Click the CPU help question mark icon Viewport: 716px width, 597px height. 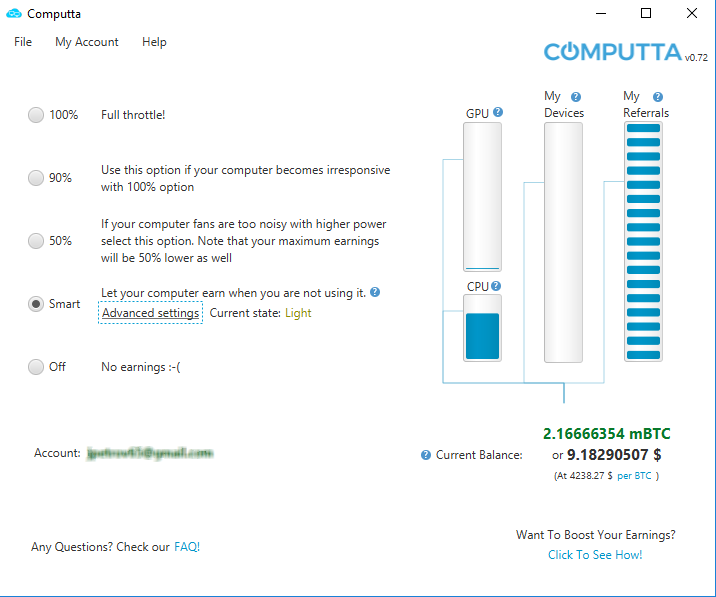tap(496, 286)
